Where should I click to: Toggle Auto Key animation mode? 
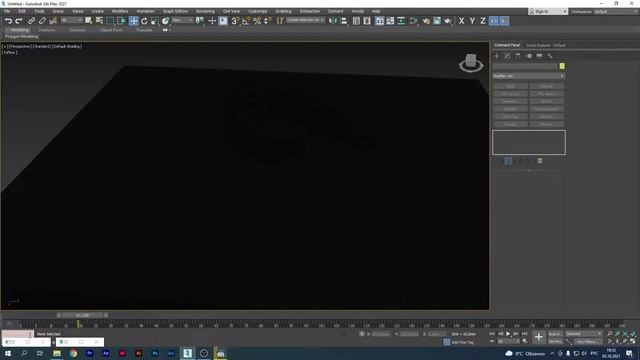[555, 334]
